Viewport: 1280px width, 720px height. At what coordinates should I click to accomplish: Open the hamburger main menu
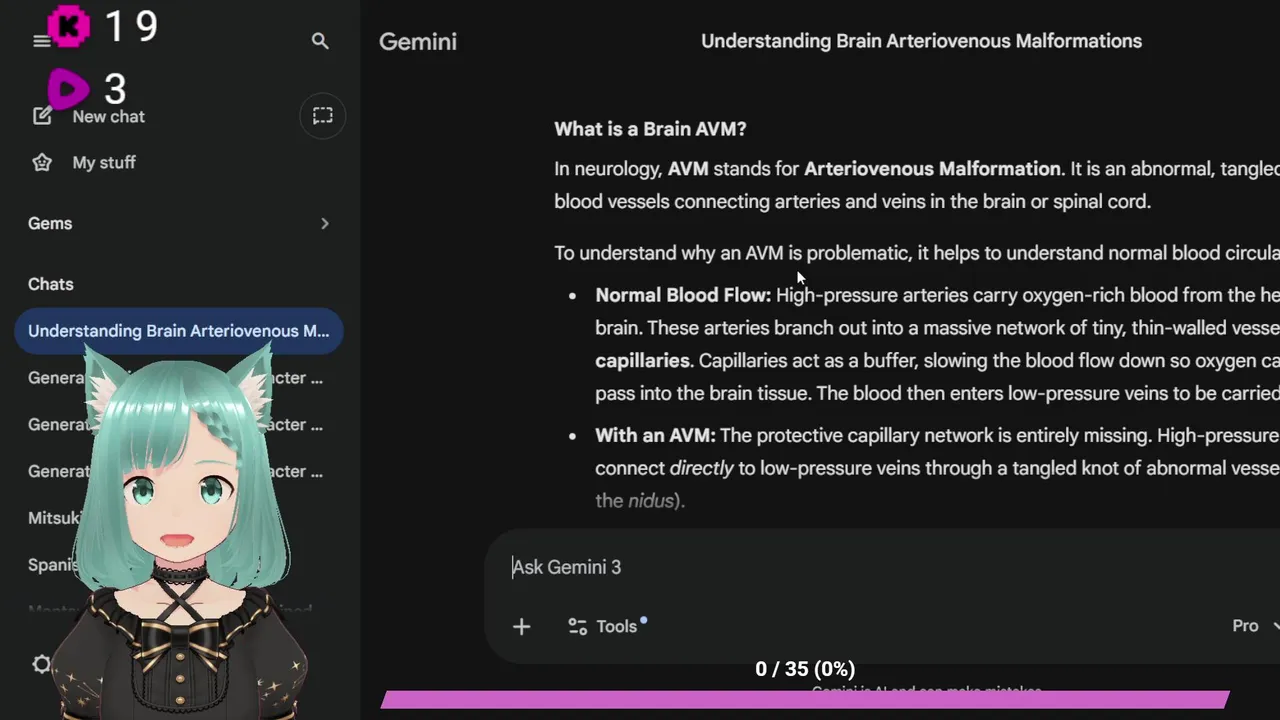pos(41,41)
